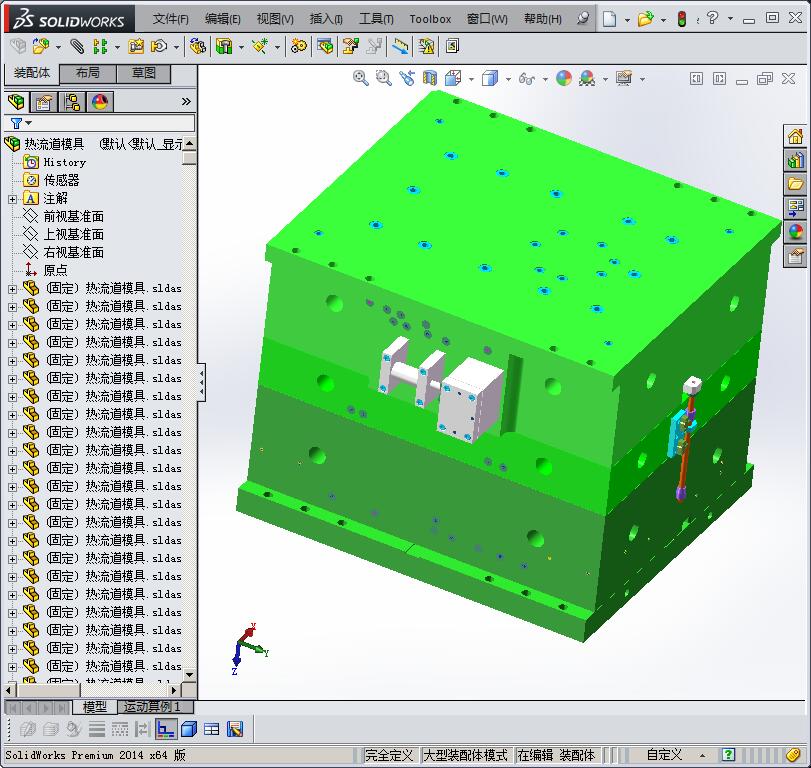
Task: Open the DisplayManager colored ball icon
Action: [x=101, y=101]
